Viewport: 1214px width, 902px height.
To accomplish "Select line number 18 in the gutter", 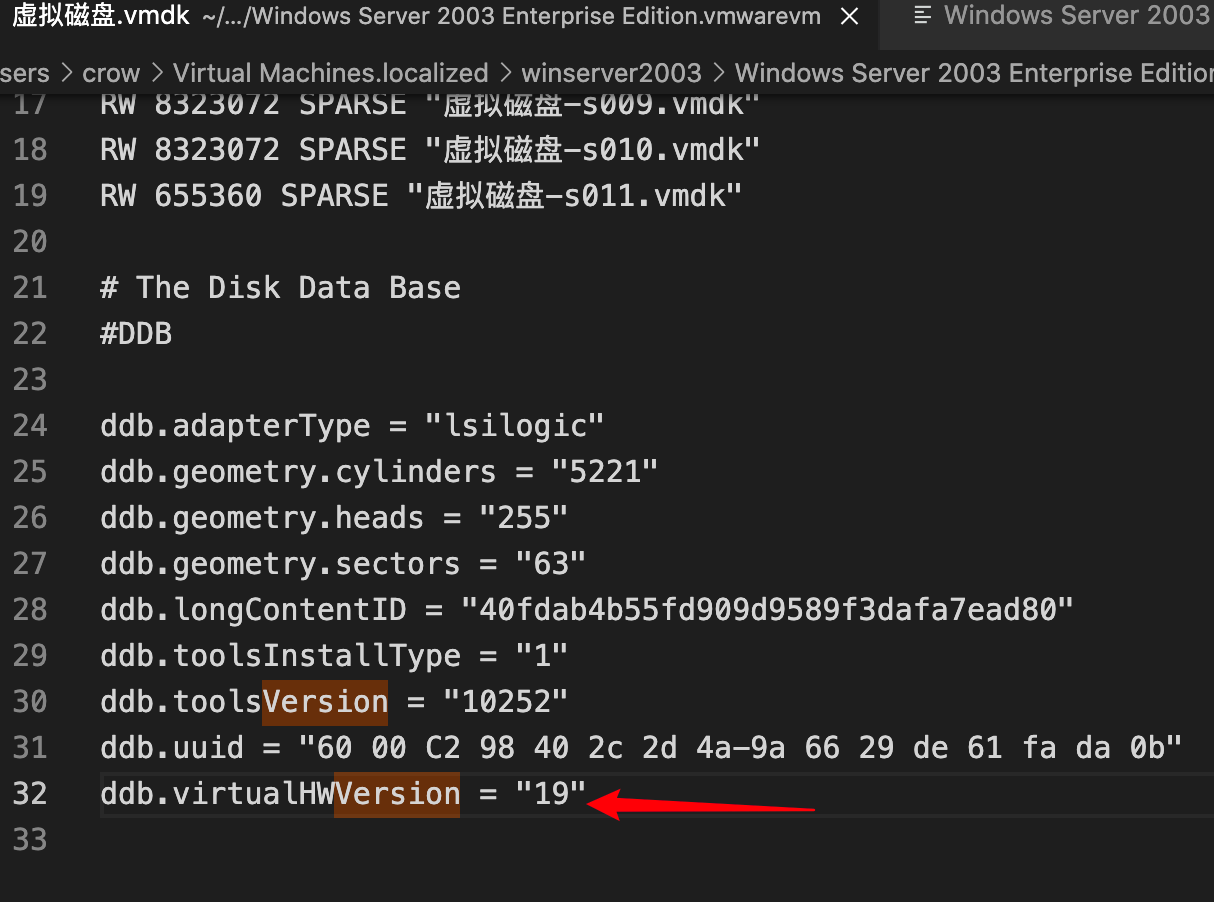I will (30, 149).
